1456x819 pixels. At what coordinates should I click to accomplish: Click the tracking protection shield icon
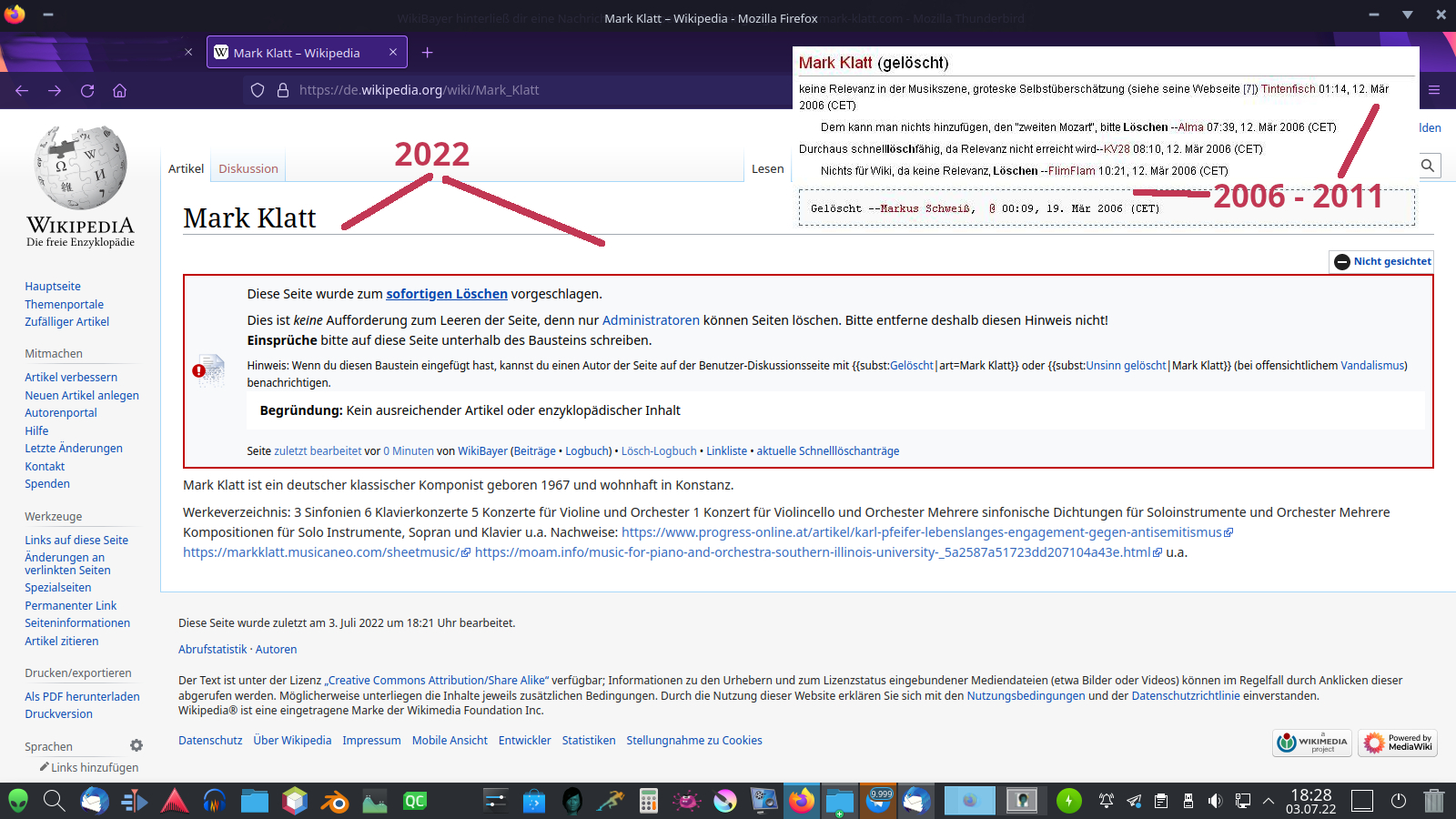pos(258,90)
